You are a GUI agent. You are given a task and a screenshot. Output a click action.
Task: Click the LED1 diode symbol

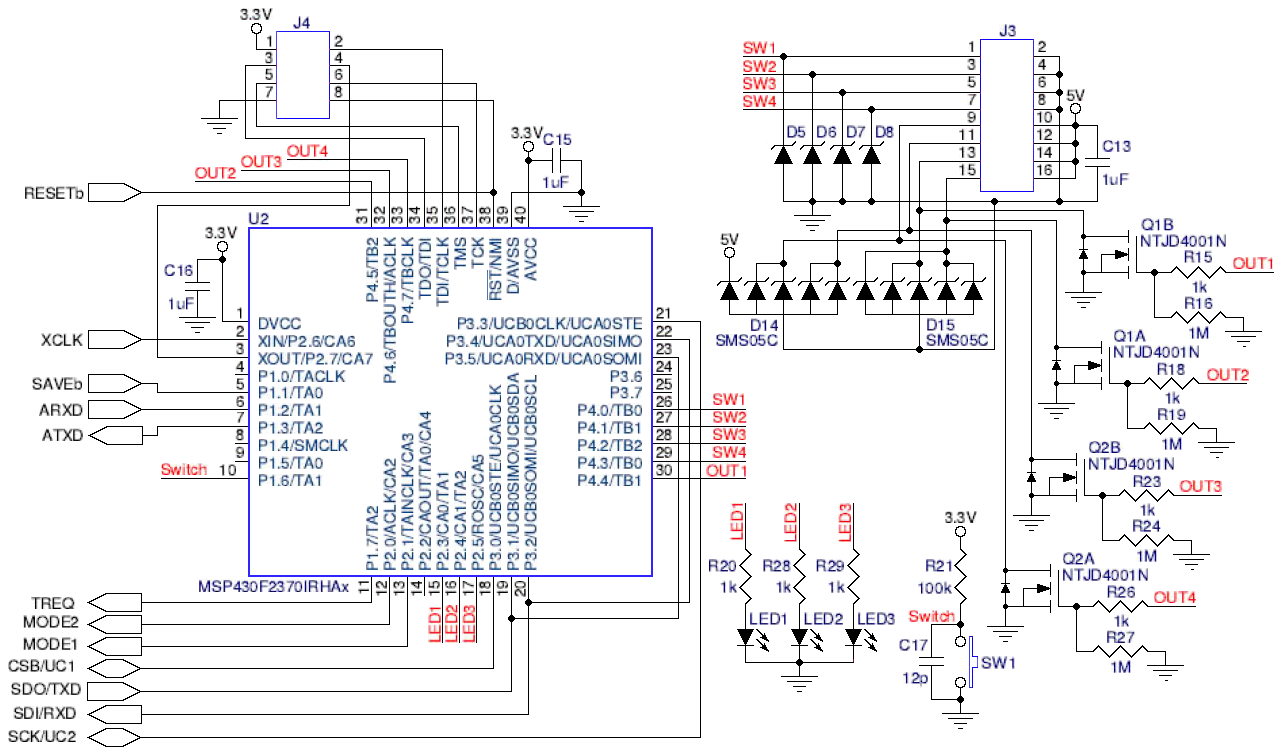(x=747, y=636)
